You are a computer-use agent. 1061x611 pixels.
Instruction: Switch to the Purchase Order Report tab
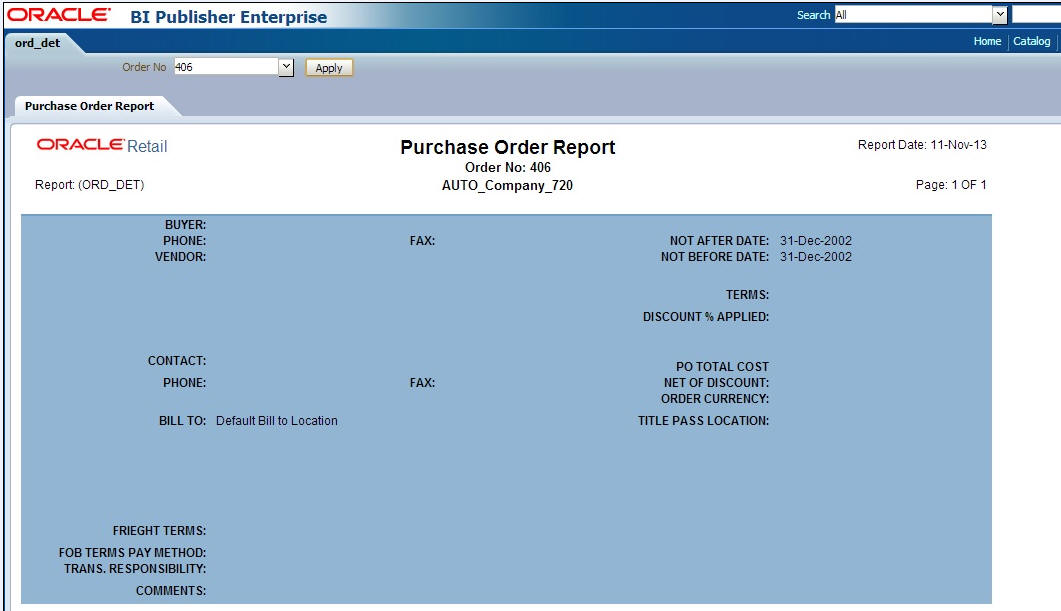click(89, 106)
